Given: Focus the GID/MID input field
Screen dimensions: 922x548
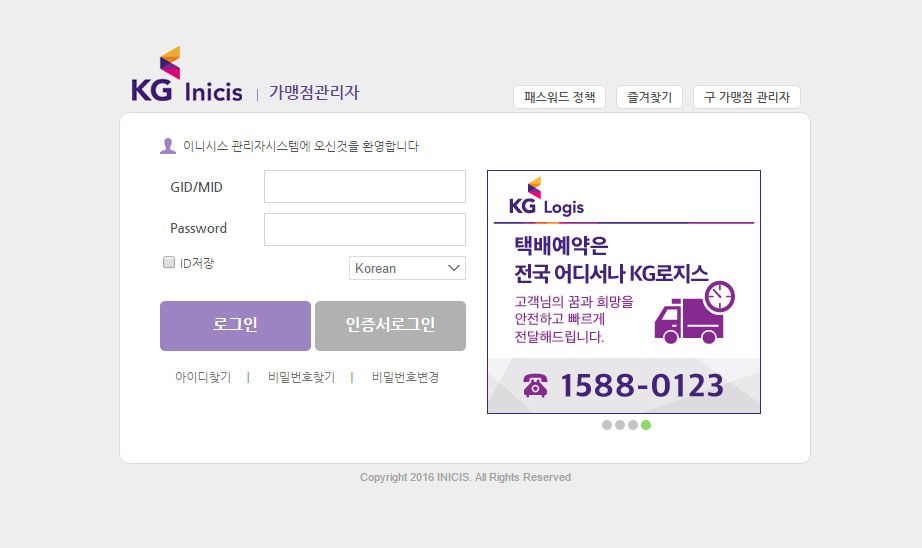Looking at the screenshot, I should point(365,186).
